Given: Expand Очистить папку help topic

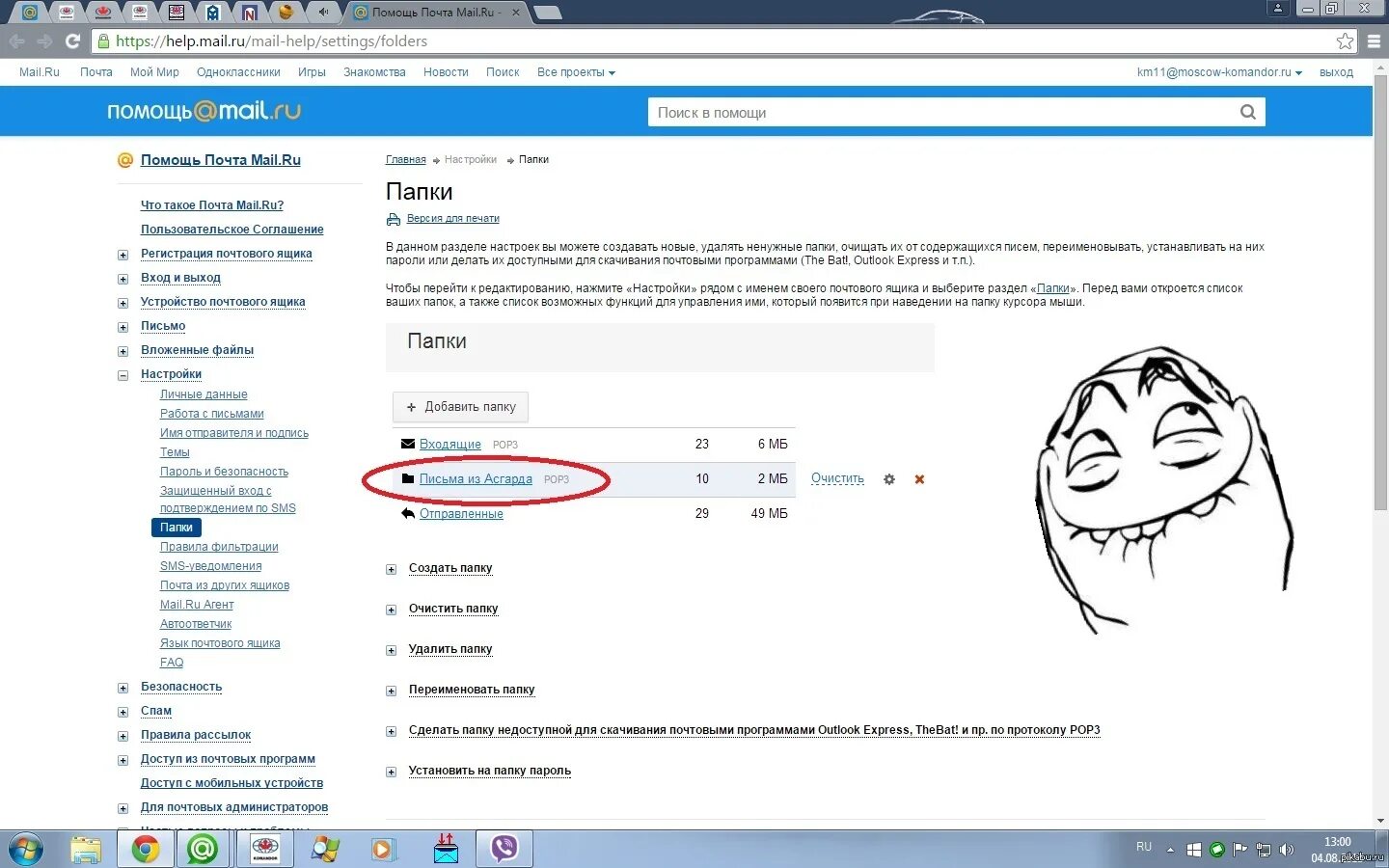Looking at the screenshot, I should pos(391,610).
